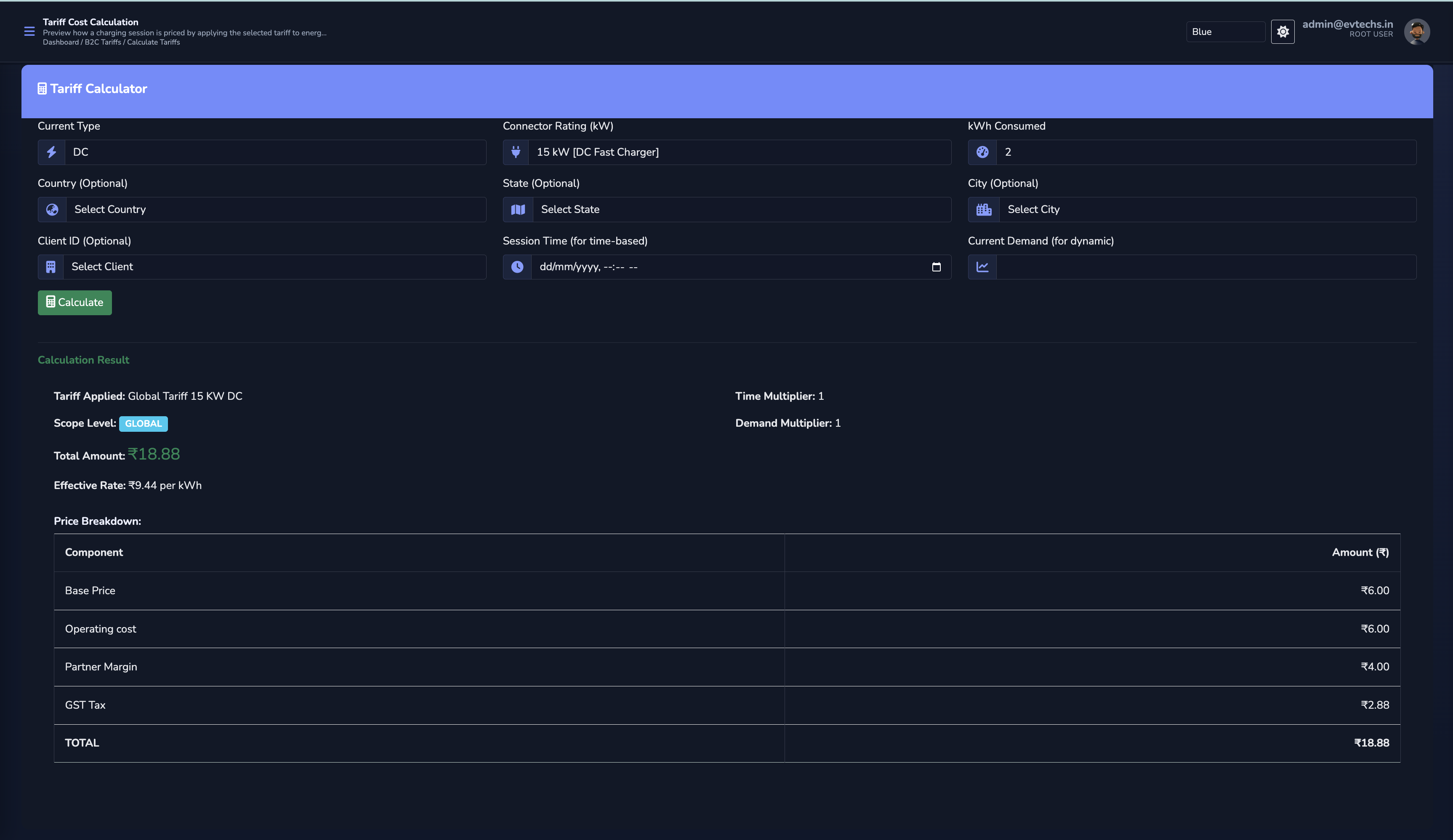Click the speedometer icon beside kWh Consumed
1453x840 pixels.
(982, 152)
